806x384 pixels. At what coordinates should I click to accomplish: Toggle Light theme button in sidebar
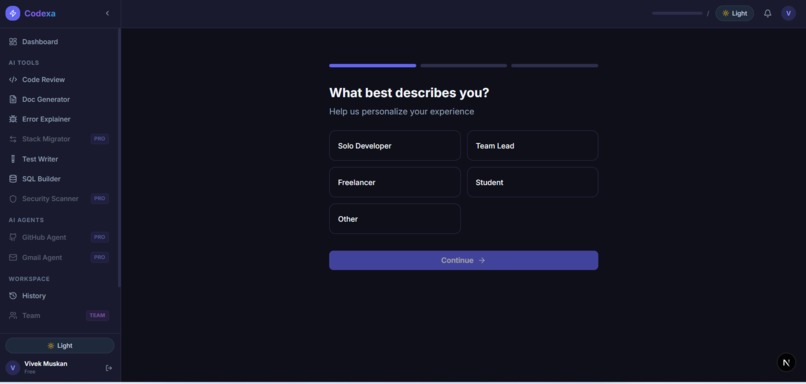60,345
